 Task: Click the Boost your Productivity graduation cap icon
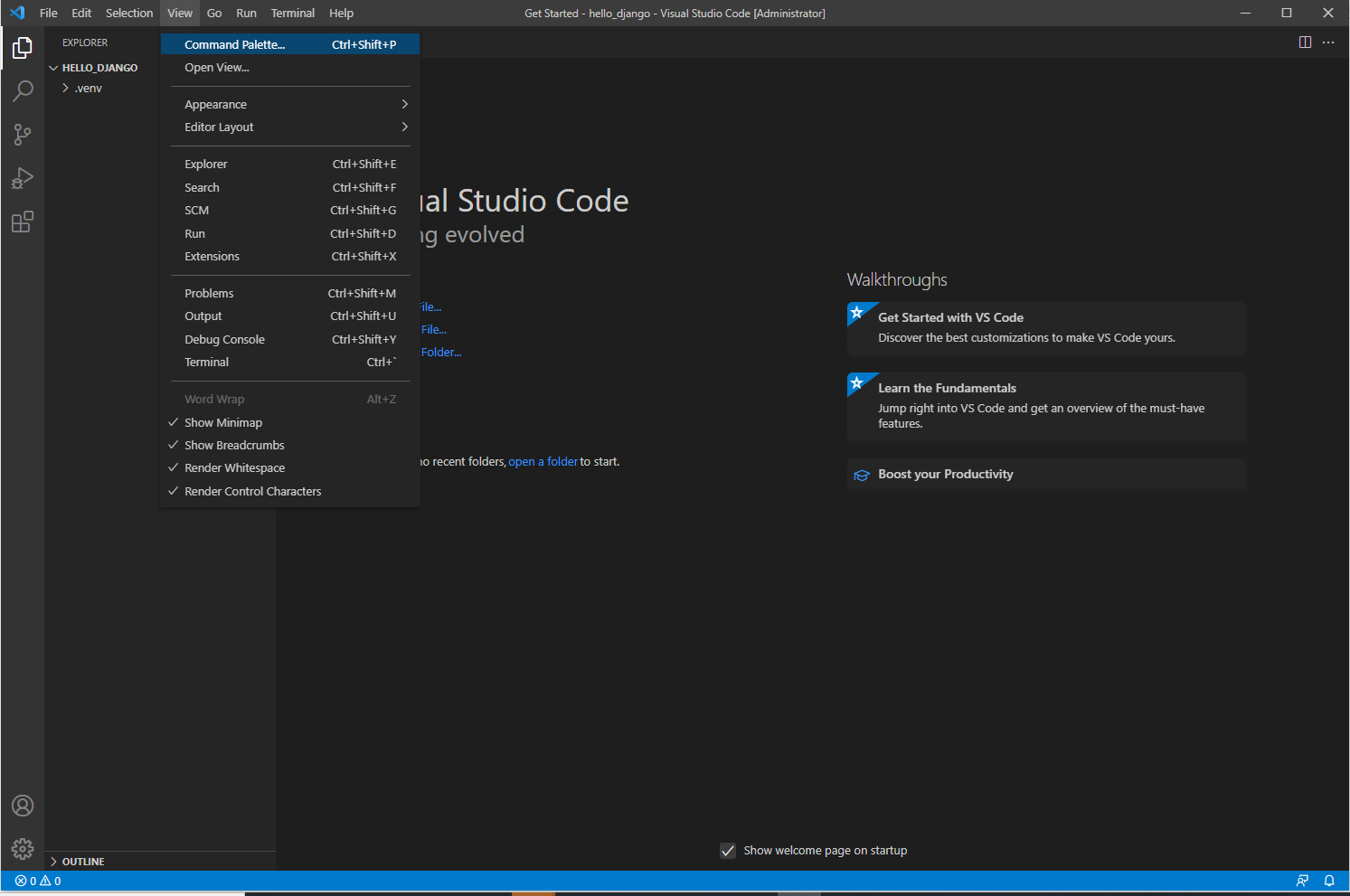(x=862, y=475)
